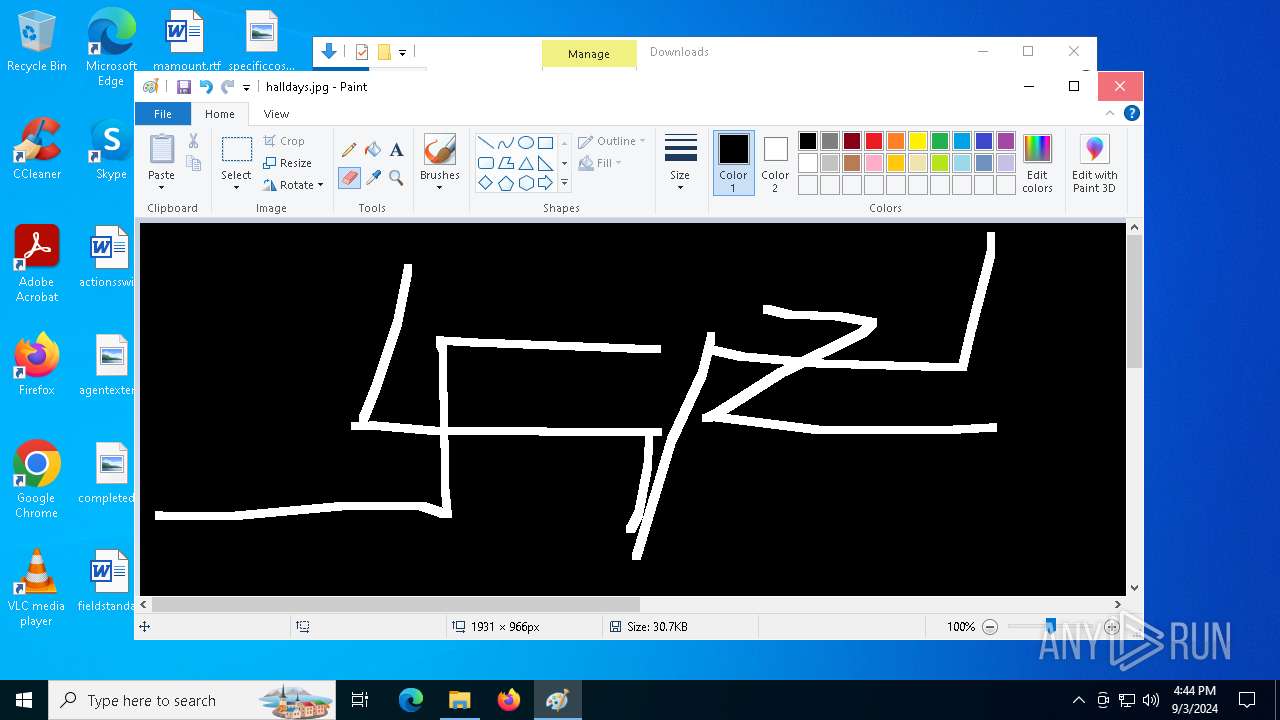1280x720 pixels.
Task: Click the horizontal scrollbar of canvas
Action: [x=396, y=604]
